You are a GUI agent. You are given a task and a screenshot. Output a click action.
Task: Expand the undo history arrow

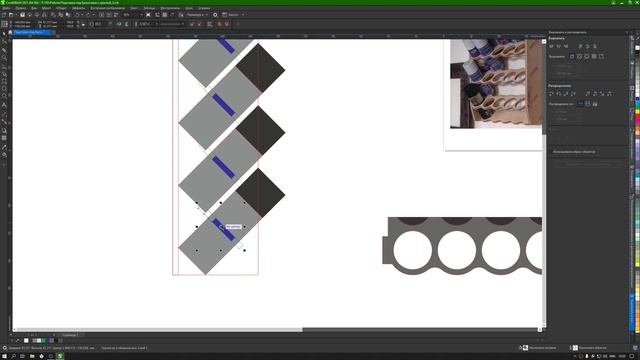(82, 15)
